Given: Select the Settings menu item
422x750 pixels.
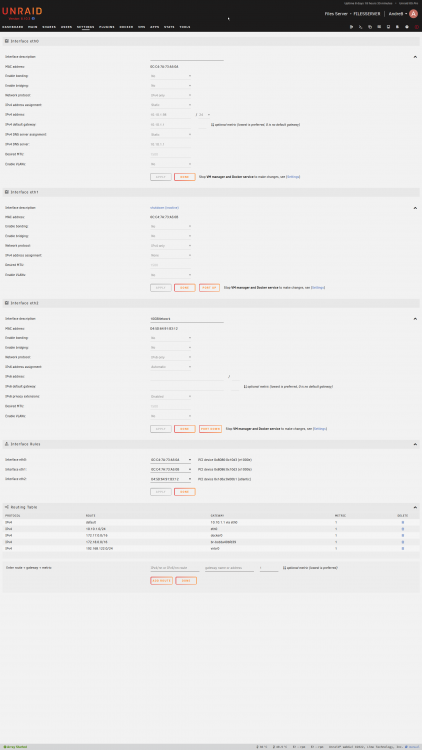Looking at the screenshot, I should coord(86,27).
